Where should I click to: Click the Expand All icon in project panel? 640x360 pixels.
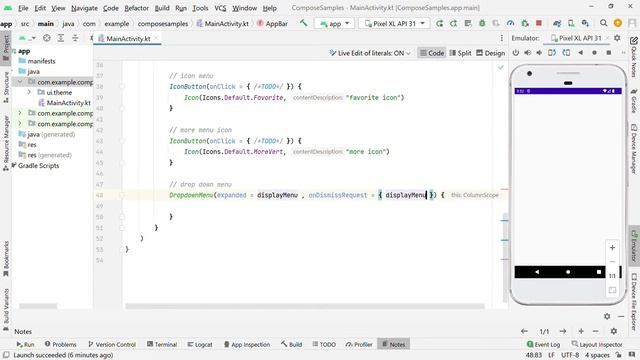pyautogui.click(x=61, y=38)
